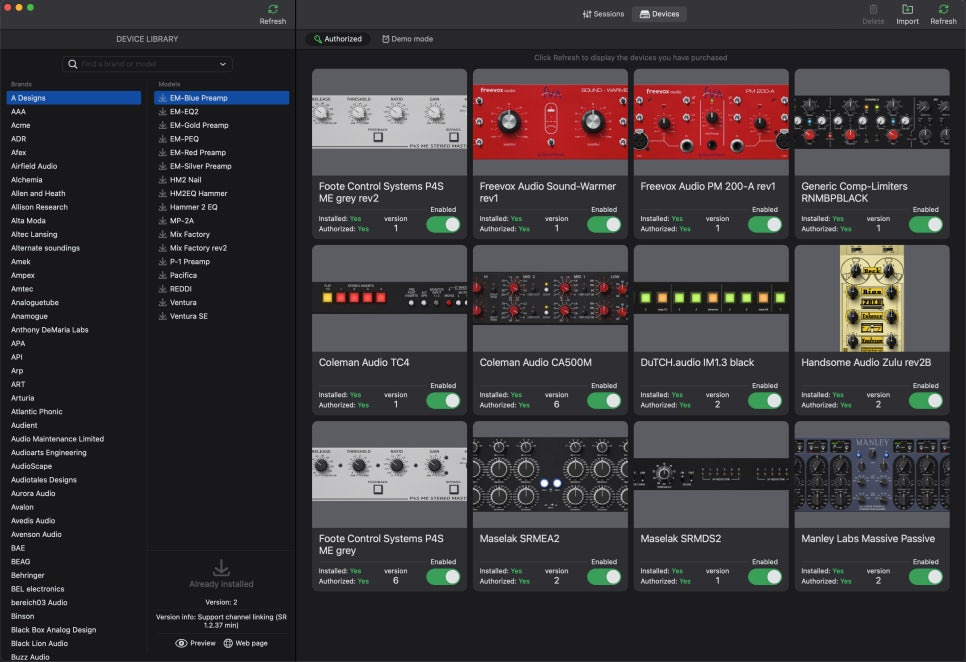The height and width of the screenshot is (662, 966).
Task: Click the download icon beside HM2EQ Hammer
Action: pyautogui.click(x=163, y=193)
